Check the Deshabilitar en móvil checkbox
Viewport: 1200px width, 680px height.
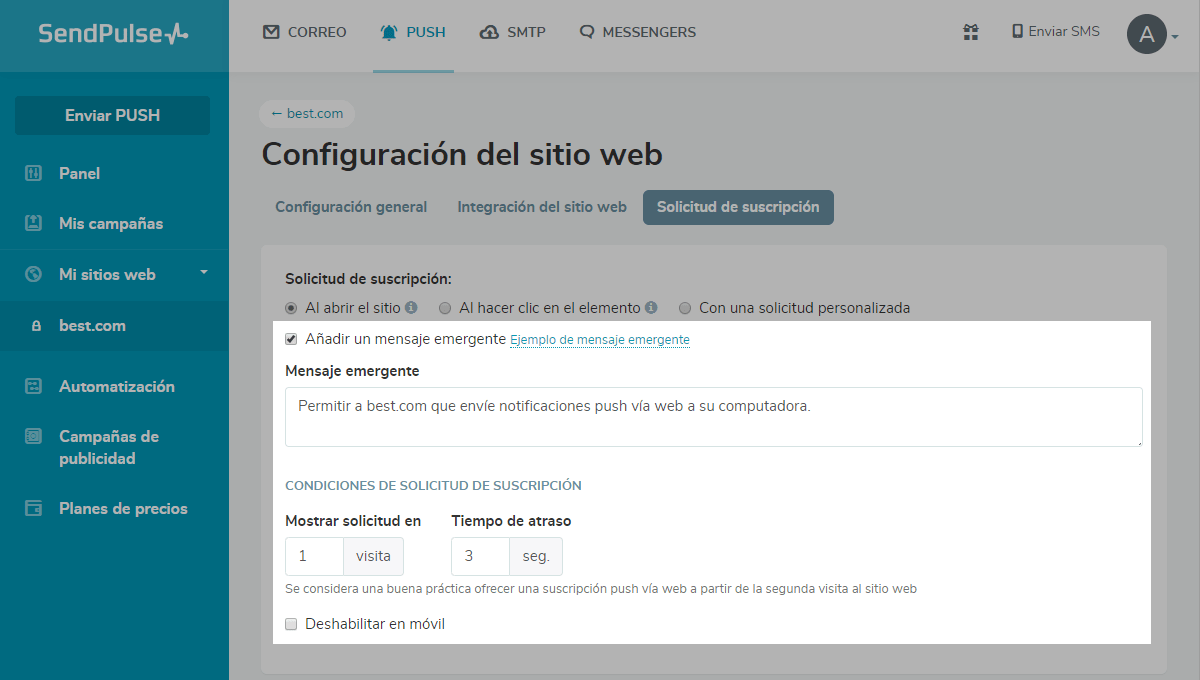[291, 624]
